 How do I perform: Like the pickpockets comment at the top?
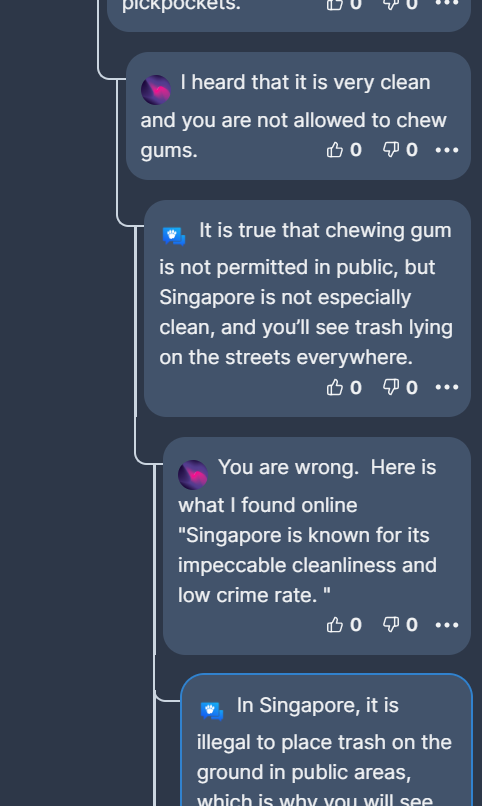coord(335,4)
